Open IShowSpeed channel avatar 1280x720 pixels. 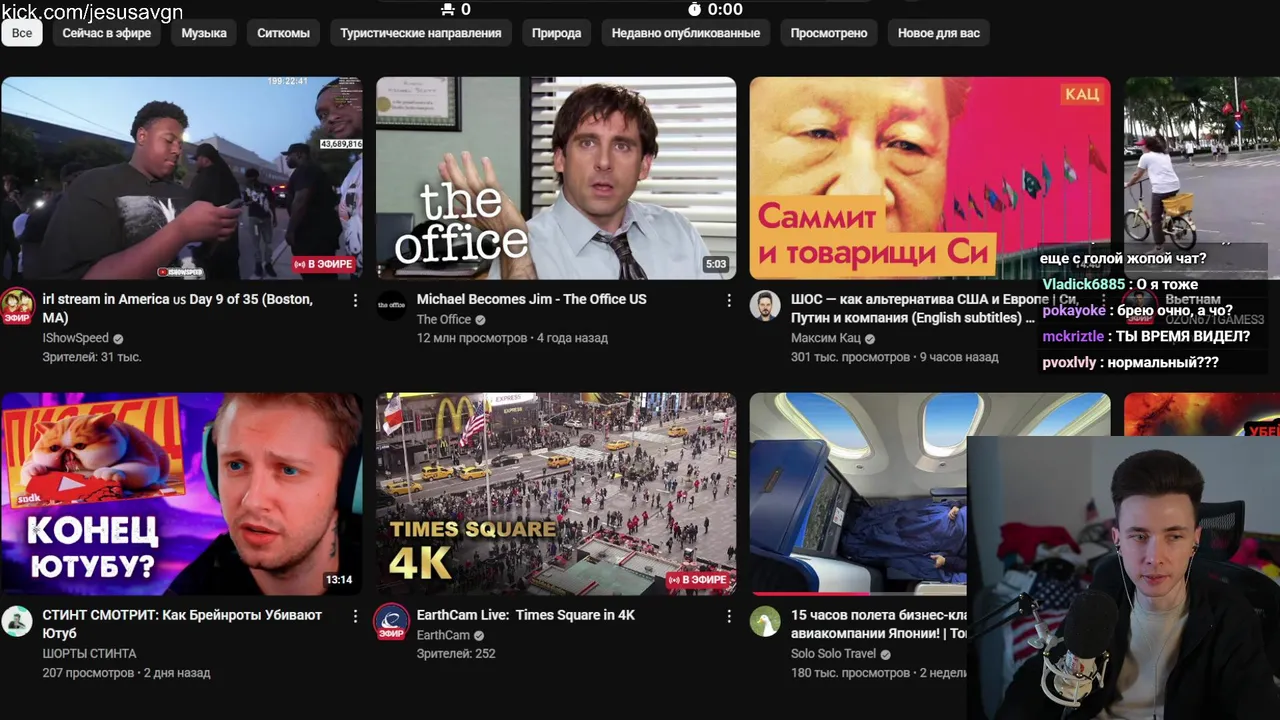click(17, 305)
